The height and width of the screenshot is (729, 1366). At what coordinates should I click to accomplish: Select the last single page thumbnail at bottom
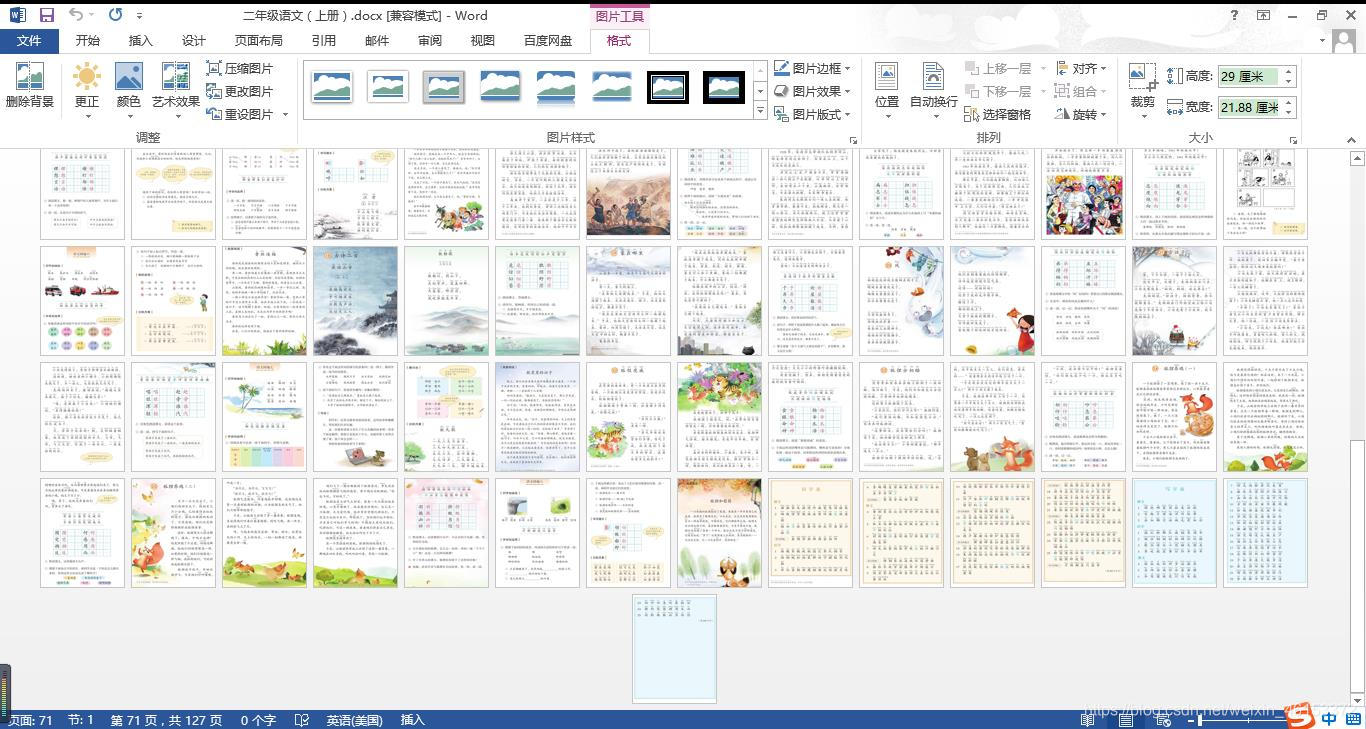point(674,649)
